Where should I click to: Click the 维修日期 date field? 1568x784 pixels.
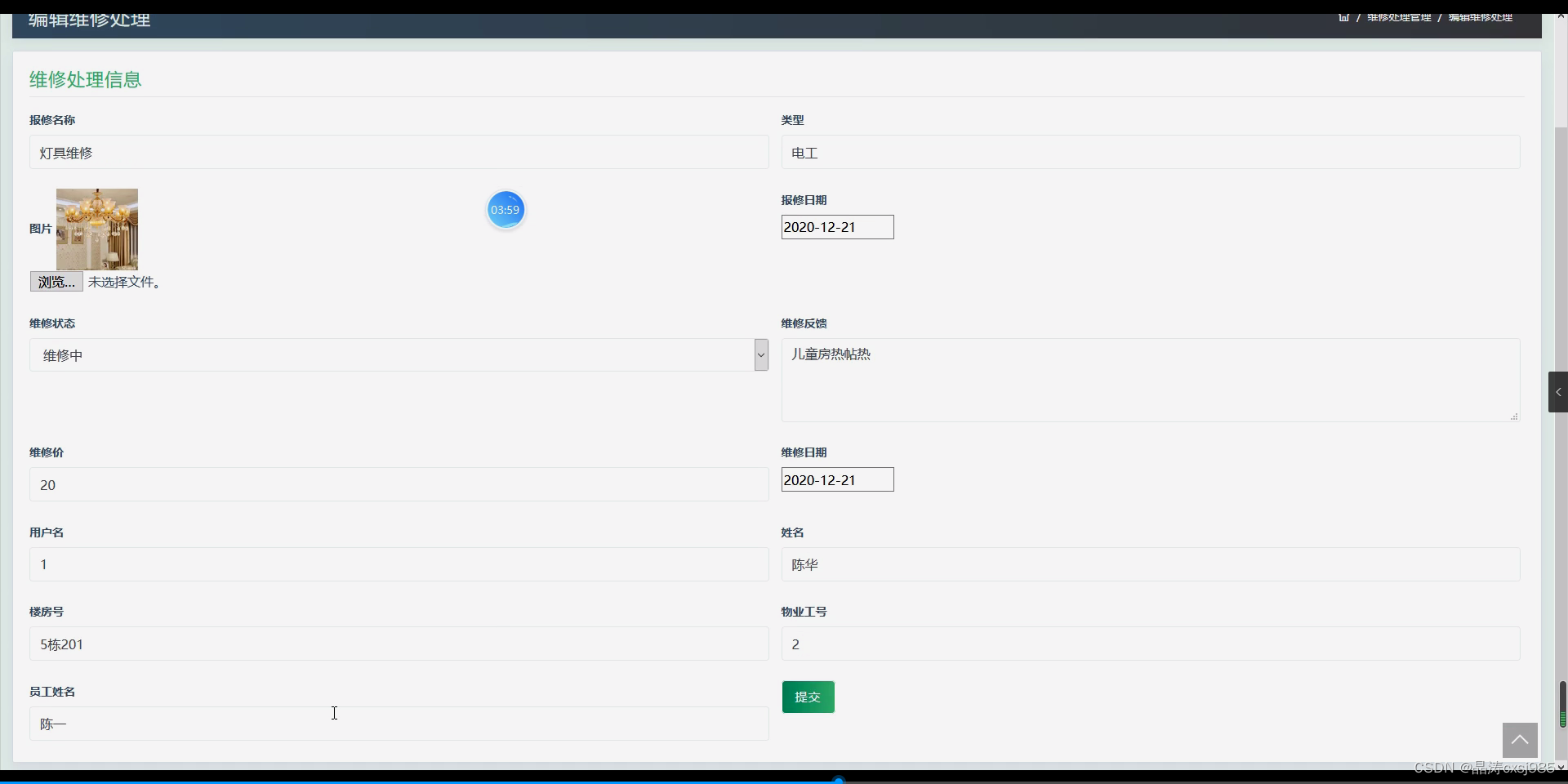click(x=837, y=479)
